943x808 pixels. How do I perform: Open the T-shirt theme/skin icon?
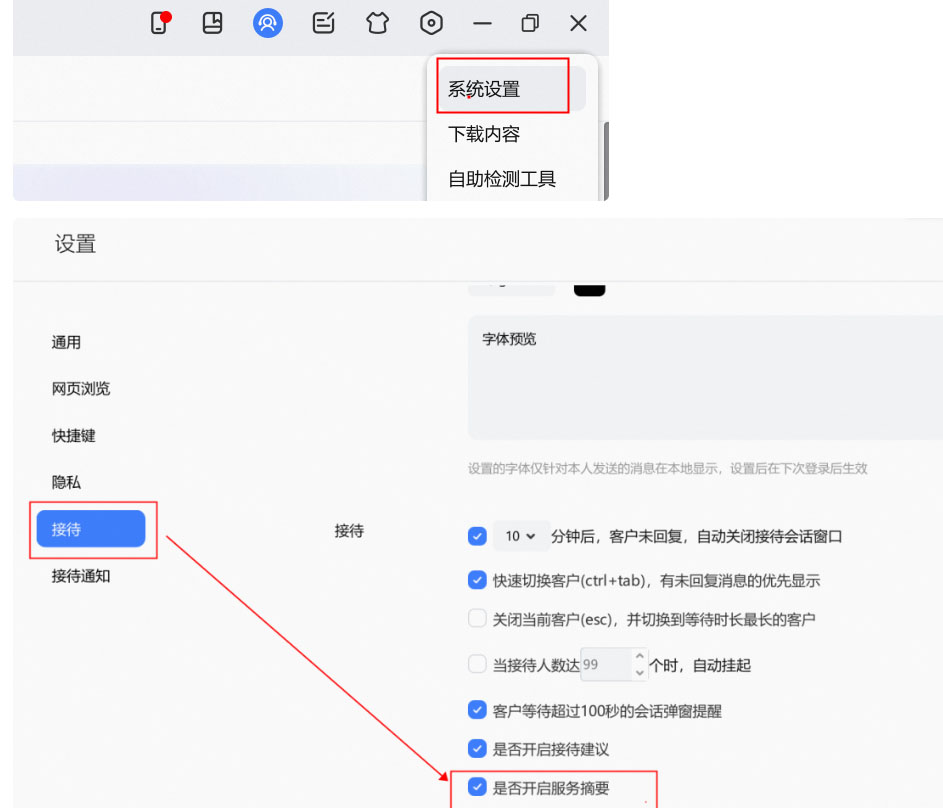click(x=377, y=23)
